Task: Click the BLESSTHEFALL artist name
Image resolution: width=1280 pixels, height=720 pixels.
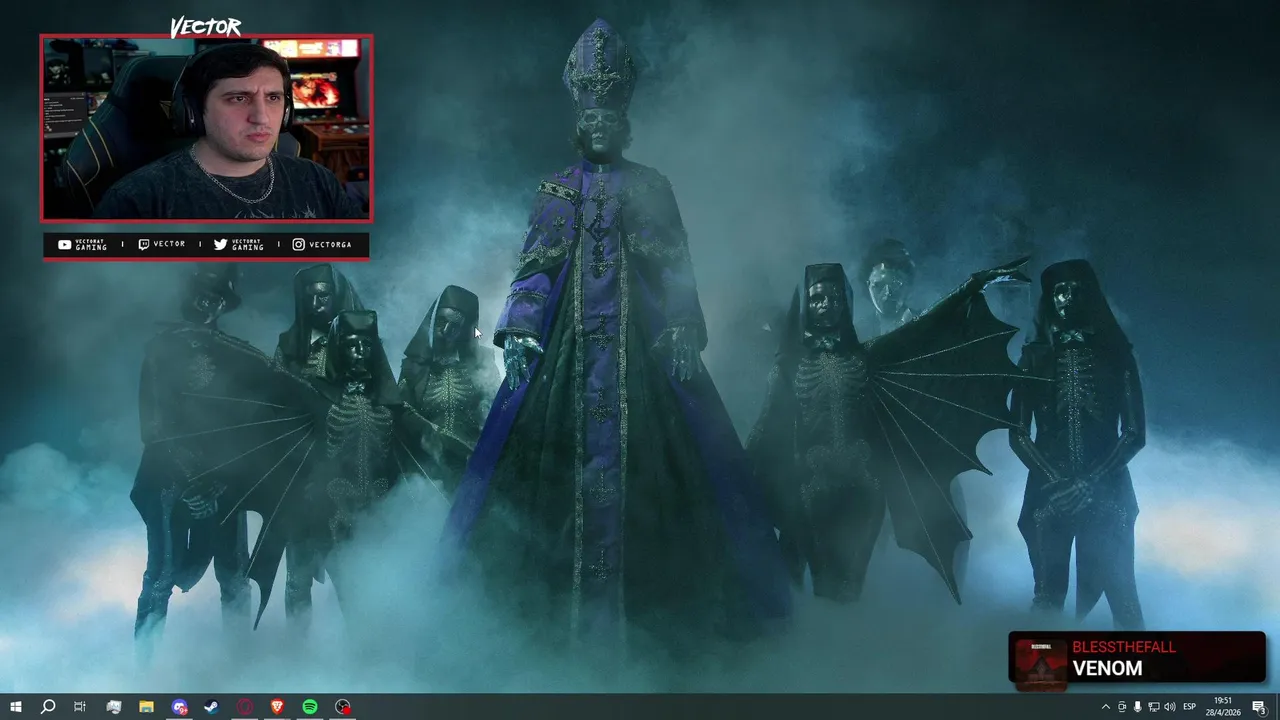Action: pyautogui.click(x=1124, y=647)
